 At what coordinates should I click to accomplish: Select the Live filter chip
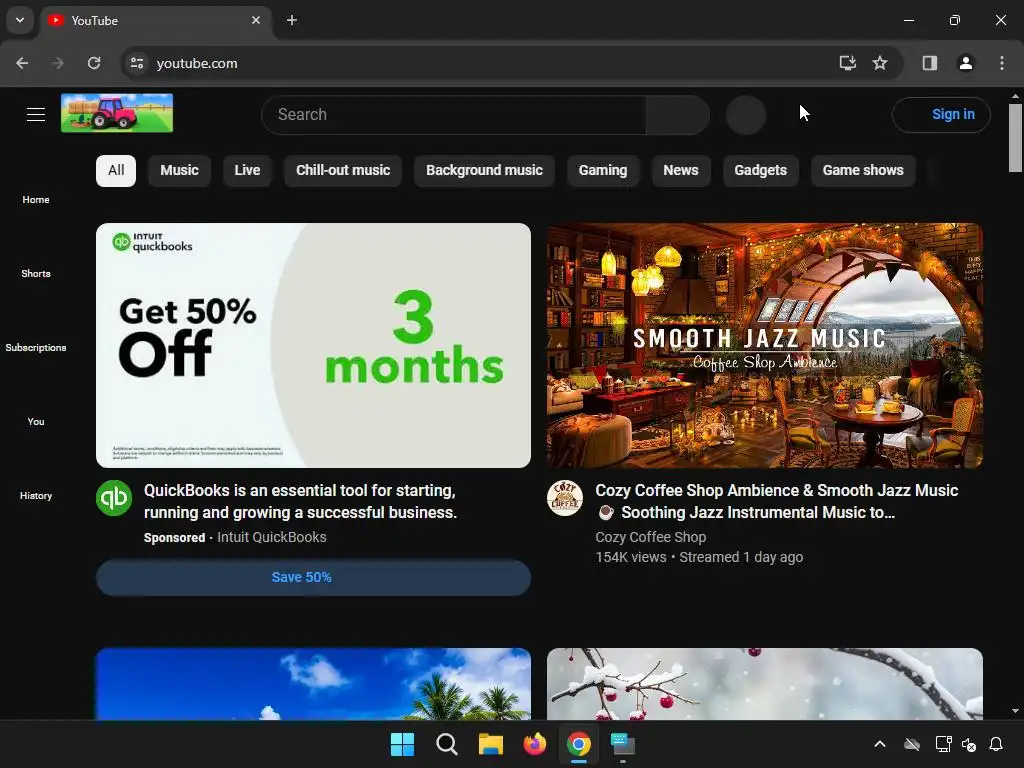click(x=248, y=170)
